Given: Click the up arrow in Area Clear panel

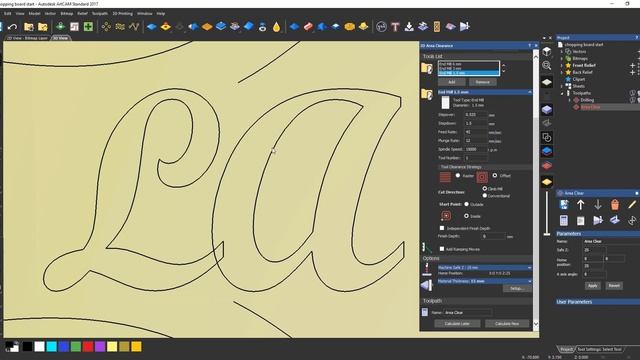Looking at the screenshot, I should coord(581,205).
